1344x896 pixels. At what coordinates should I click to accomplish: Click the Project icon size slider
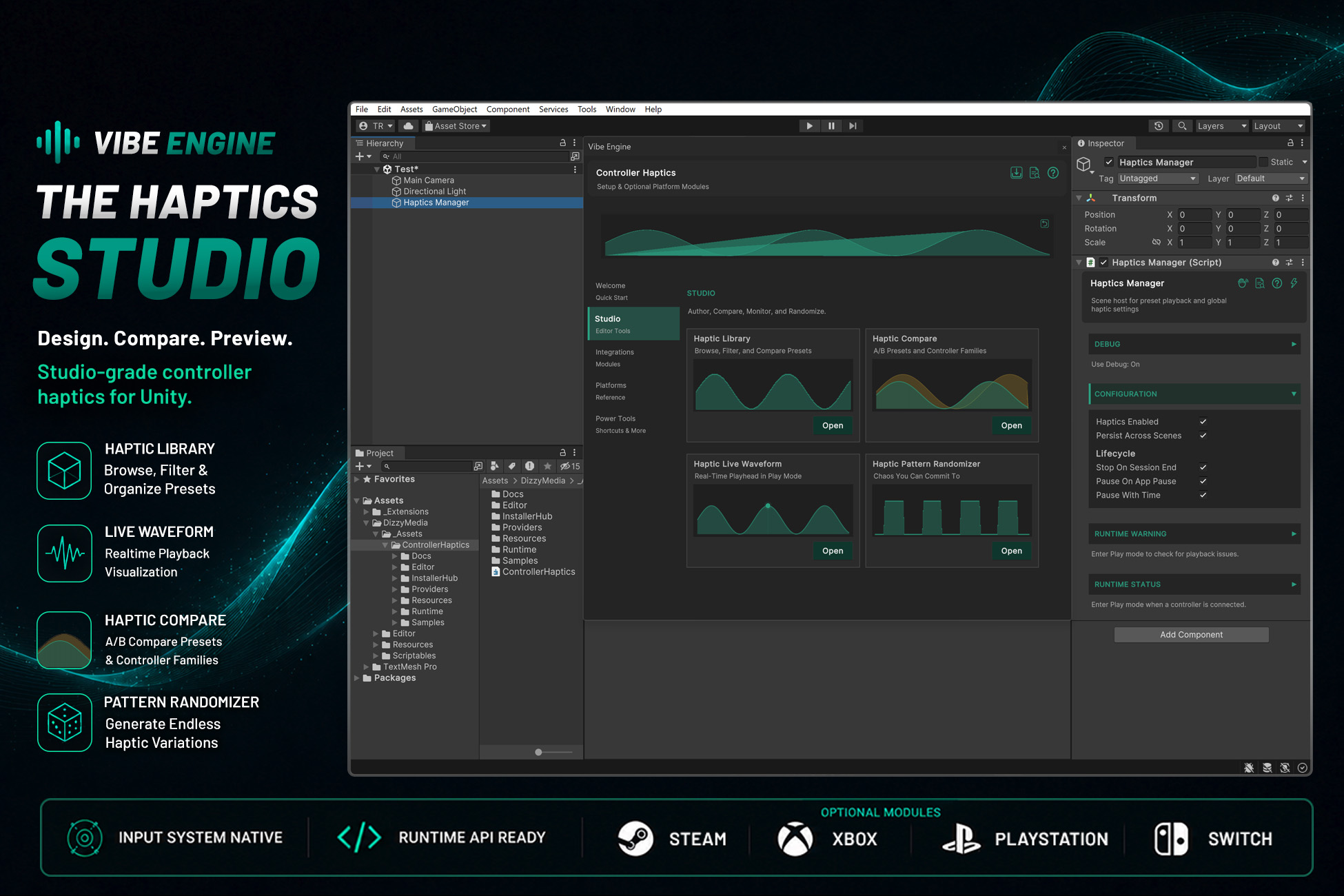click(553, 752)
